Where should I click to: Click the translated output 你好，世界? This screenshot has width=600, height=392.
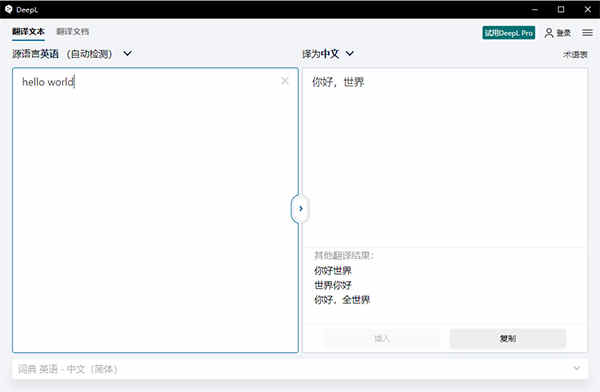(338, 82)
